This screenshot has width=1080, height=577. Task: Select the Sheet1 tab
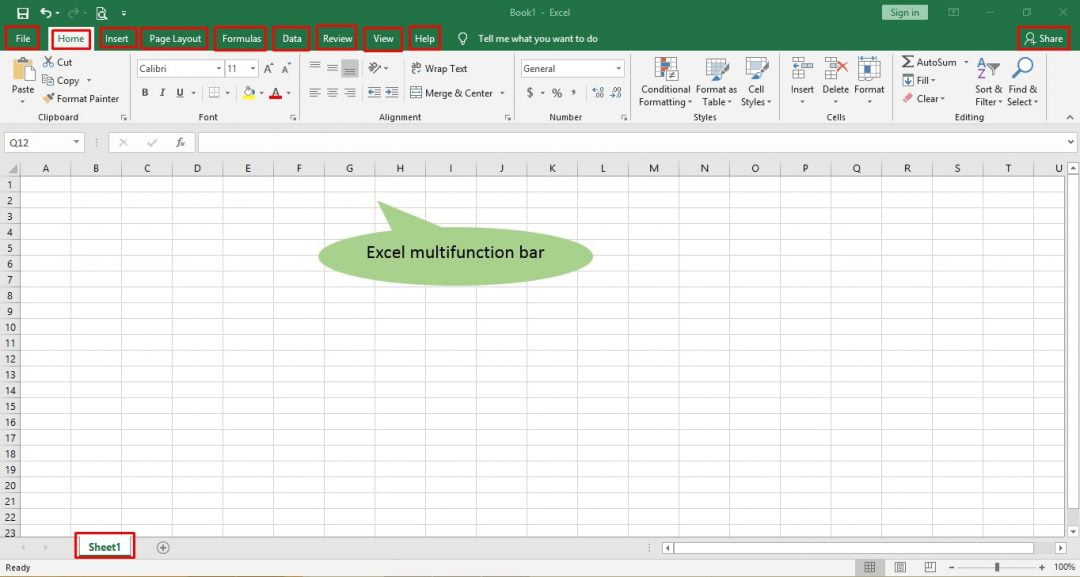[105, 546]
